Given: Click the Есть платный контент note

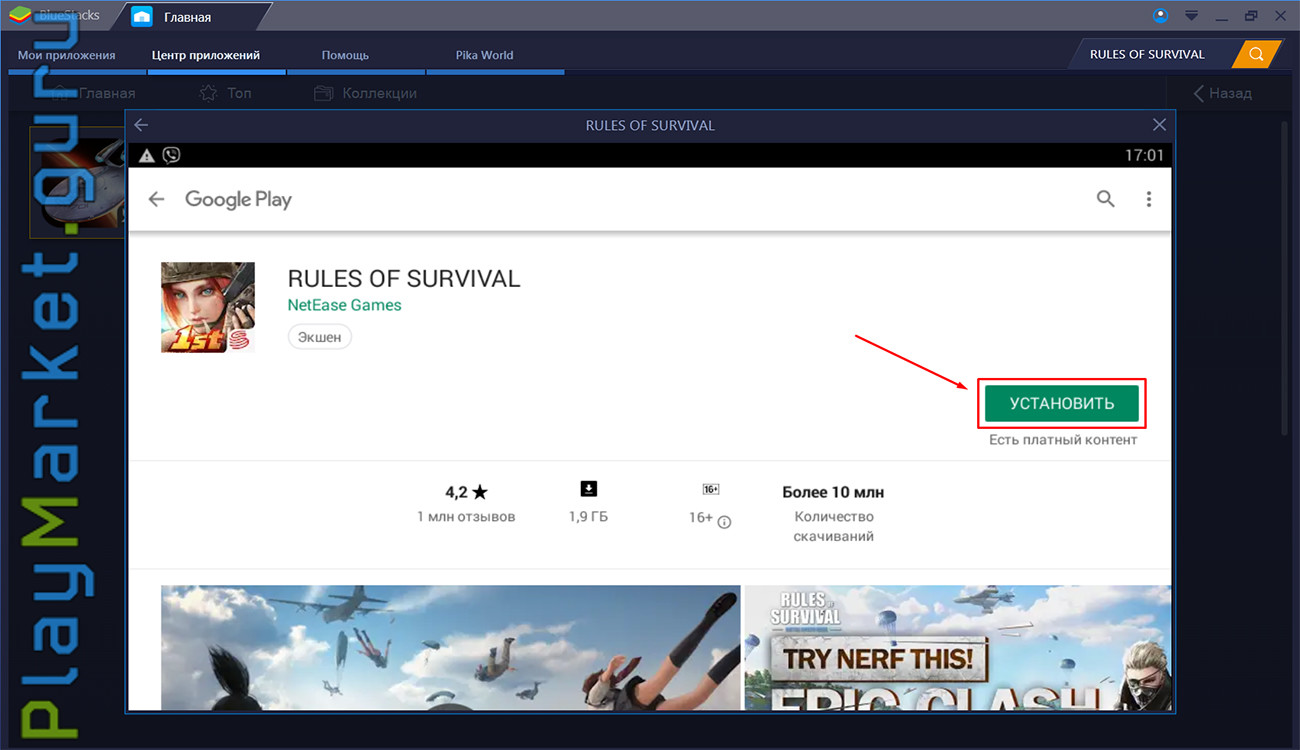Looking at the screenshot, I should pos(1063,440).
